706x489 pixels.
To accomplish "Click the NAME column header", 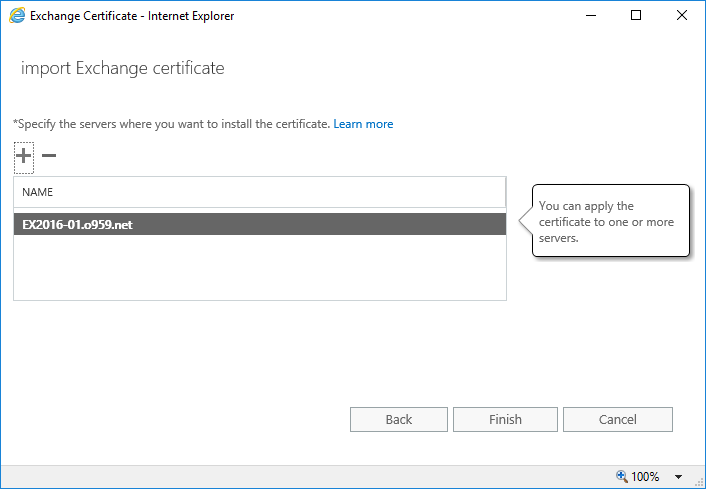I will (x=260, y=192).
